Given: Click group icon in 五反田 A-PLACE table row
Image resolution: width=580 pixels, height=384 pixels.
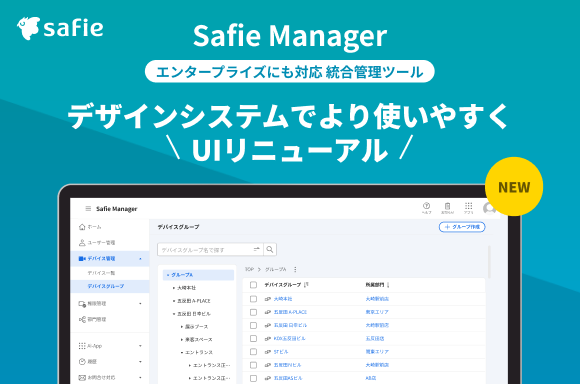Looking at the screenshot, I should [268, 312].
